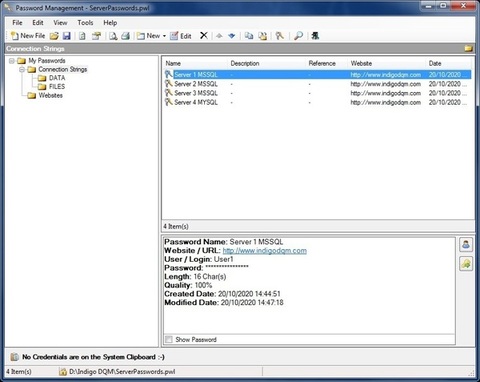Collapse the Connection Strings tree node
The width and height of the screenshot is (480, 382).
22,69
